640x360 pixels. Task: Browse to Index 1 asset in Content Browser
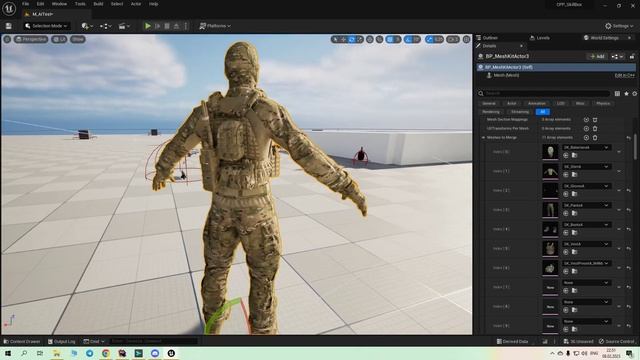pyautogui.click(x=575, y=175)
